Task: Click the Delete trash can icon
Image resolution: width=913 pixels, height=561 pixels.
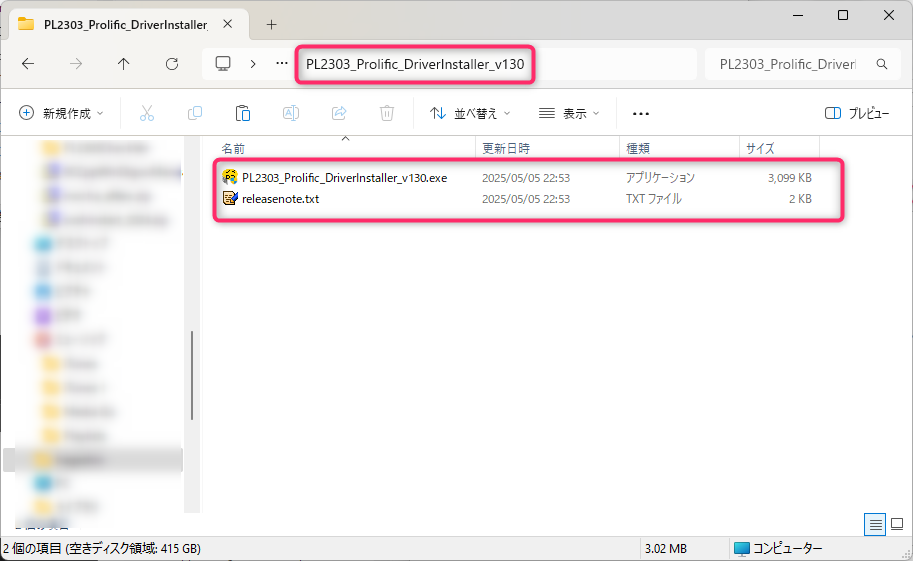Action: coord(387,113)
